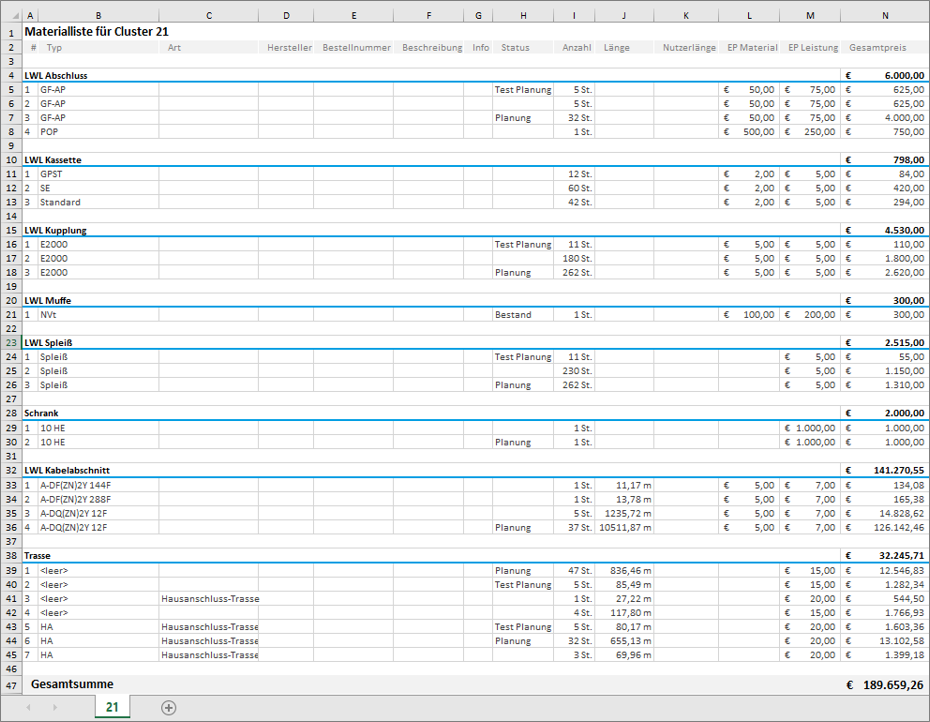Select quantity cell '180 St.'
The height and width of the screenshot is (722, 930).
coord(574,259)
